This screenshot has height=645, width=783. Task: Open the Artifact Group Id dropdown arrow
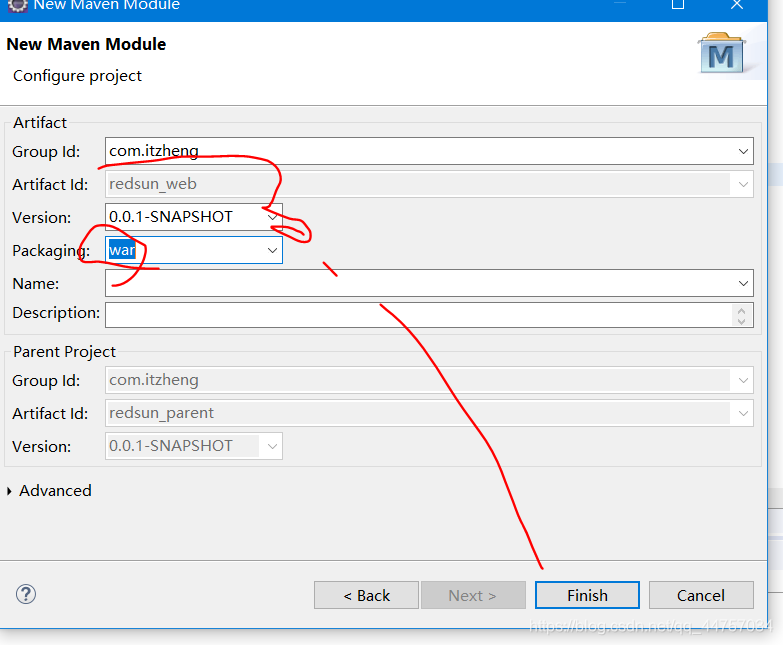tap(743, 151)
